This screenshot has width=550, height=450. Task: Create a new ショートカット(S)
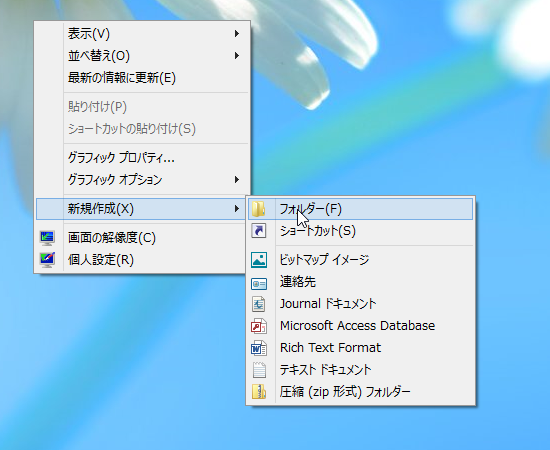point(360,231)
